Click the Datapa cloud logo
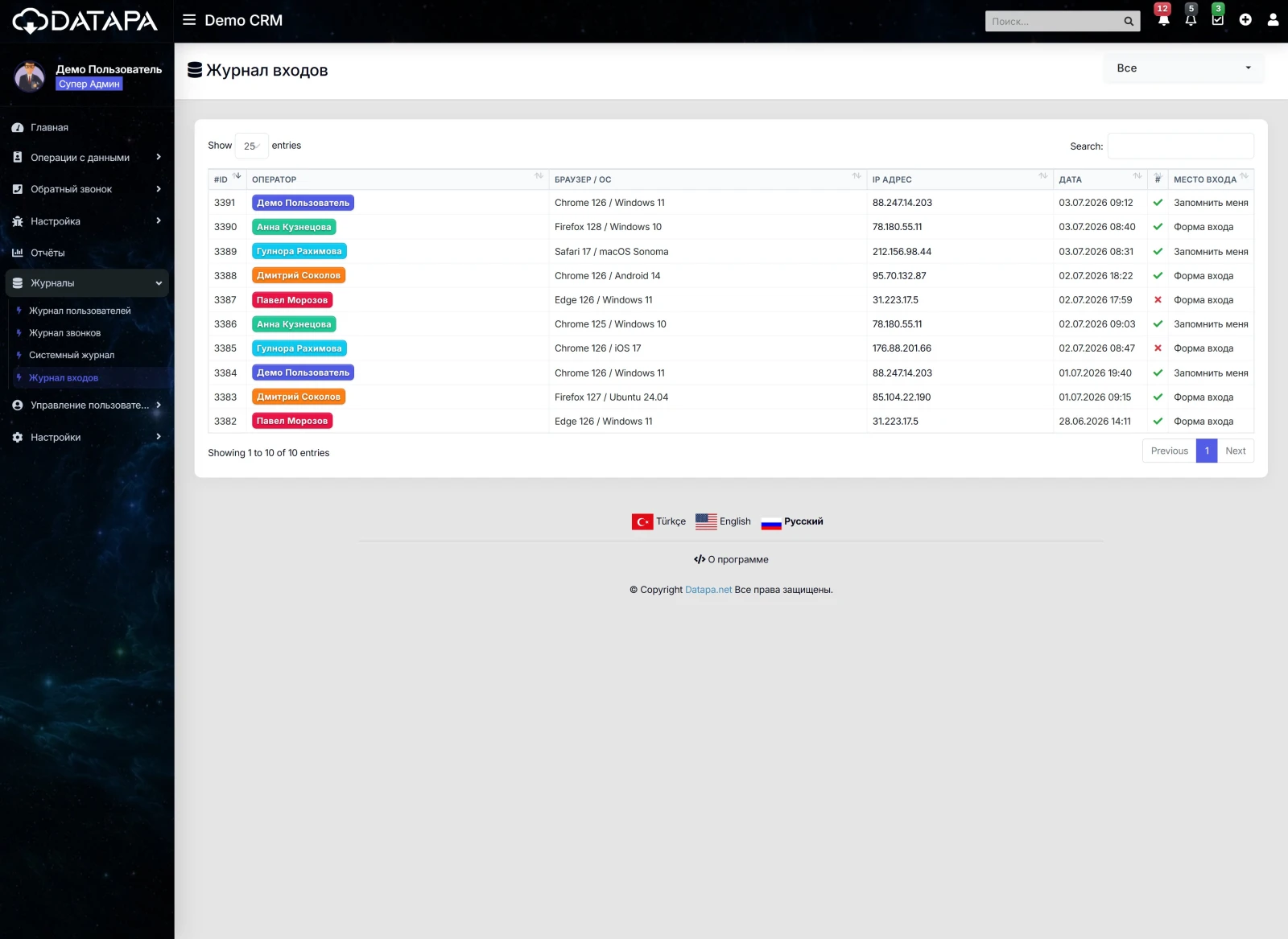This screenshot has width=1288, height=939. (85, 21)
